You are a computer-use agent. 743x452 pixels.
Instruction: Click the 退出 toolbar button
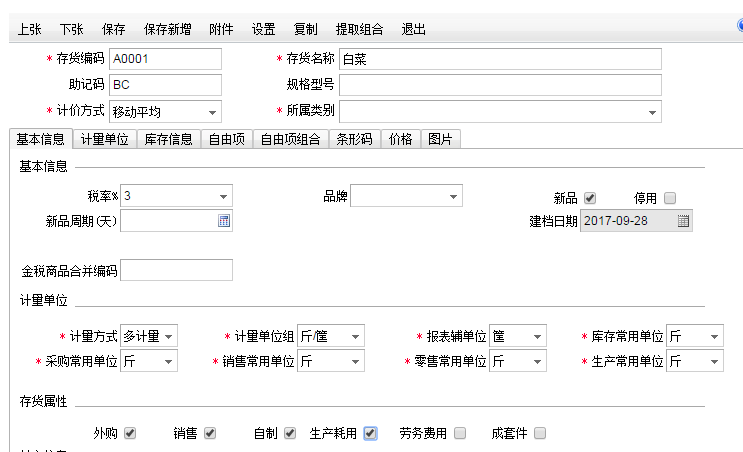[x=414, y=30]
